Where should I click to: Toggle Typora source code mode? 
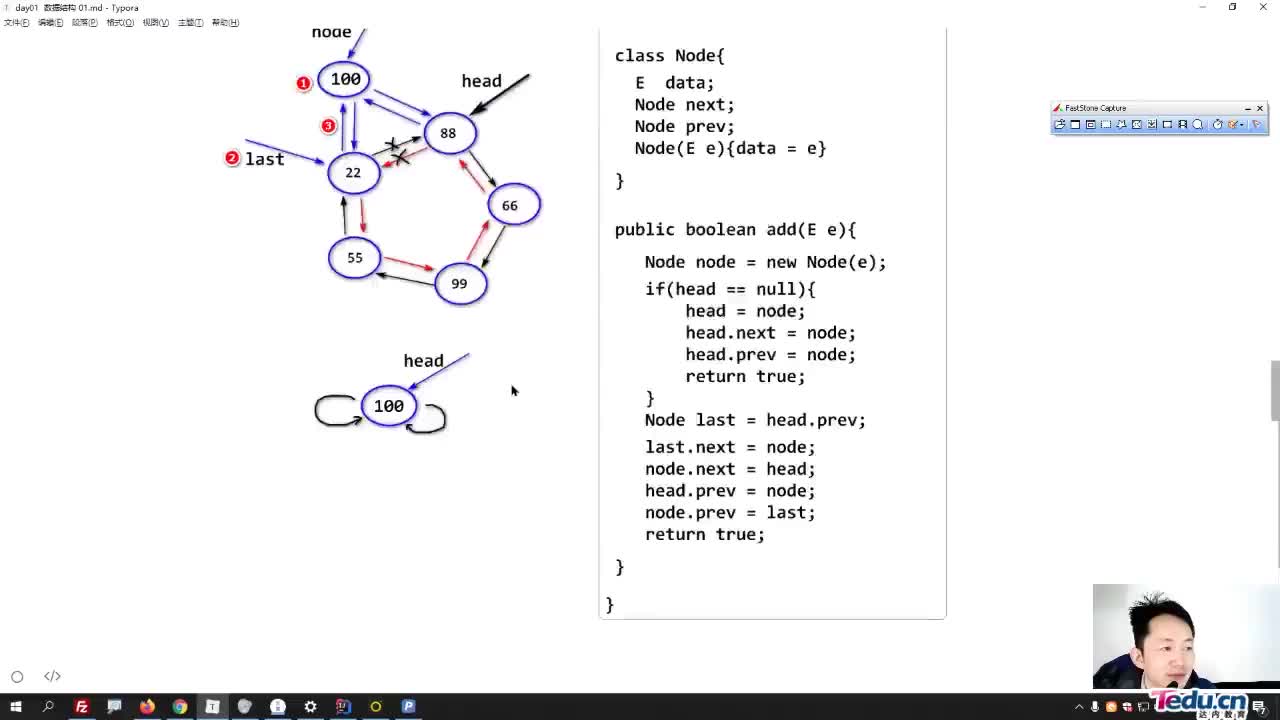point(52,676)
